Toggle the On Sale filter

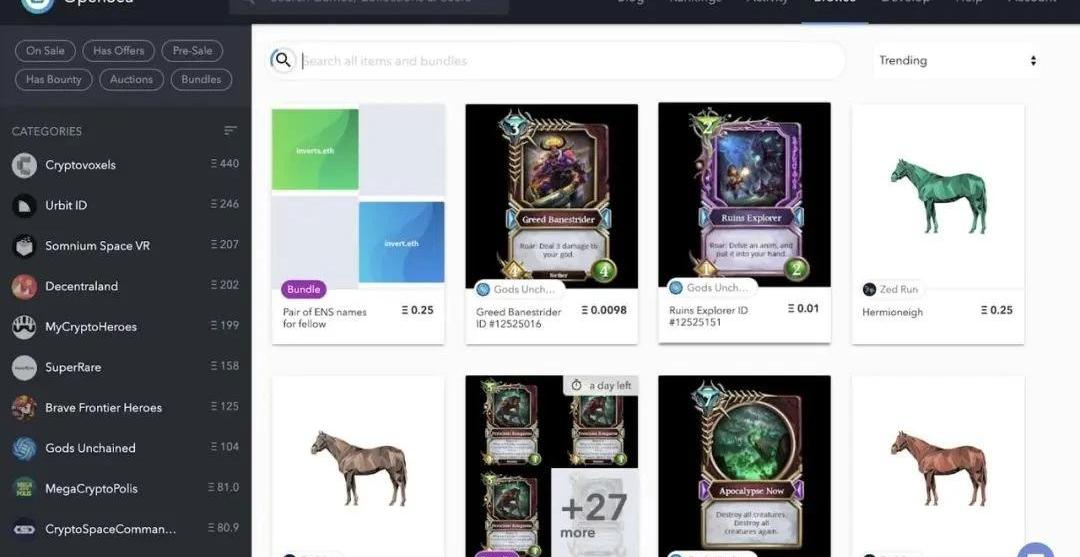point(45,51)
